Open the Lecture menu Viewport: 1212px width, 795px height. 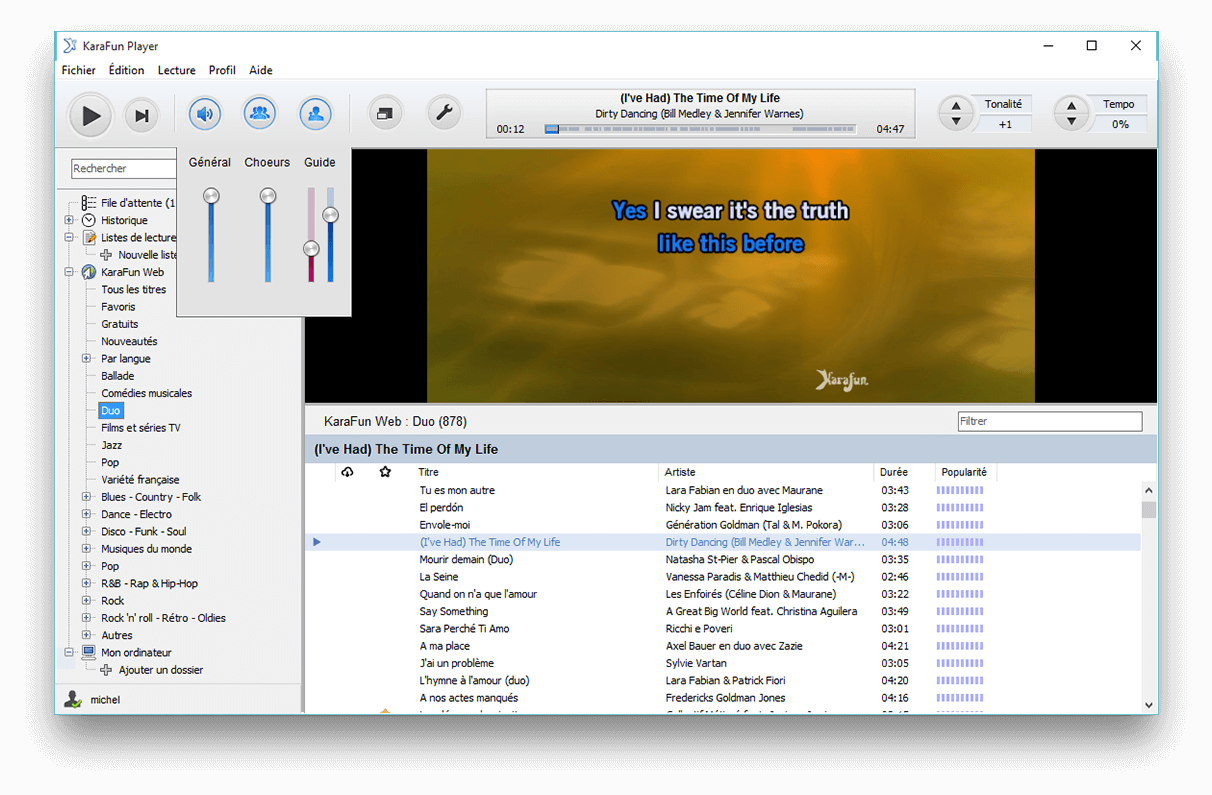177,70
